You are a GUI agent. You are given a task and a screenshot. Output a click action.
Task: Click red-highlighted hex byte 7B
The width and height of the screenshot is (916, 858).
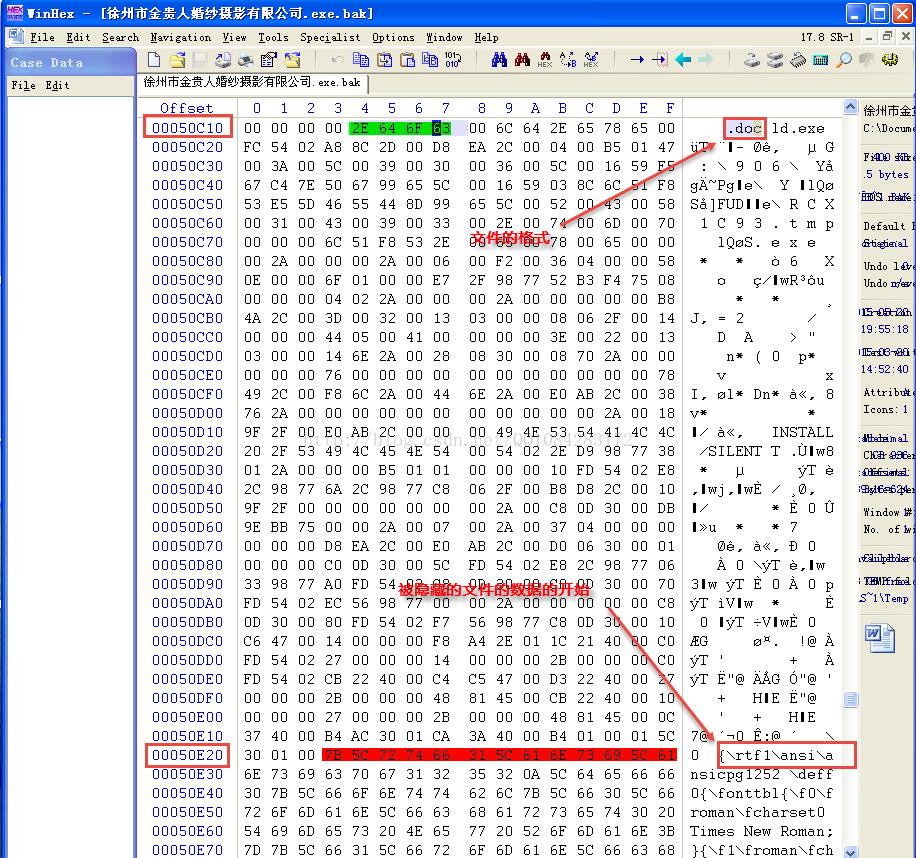coord(332,755)
